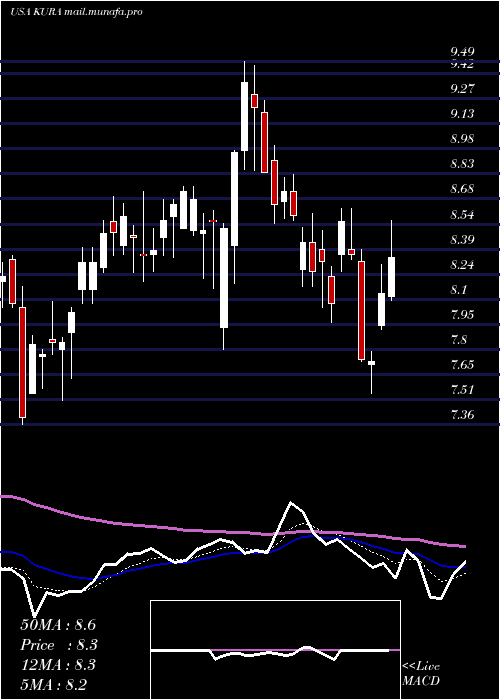Click the '<<Live MACD' label
This screenshot has height=700, width=500.
pyautogui.click(x=421, y=674)
